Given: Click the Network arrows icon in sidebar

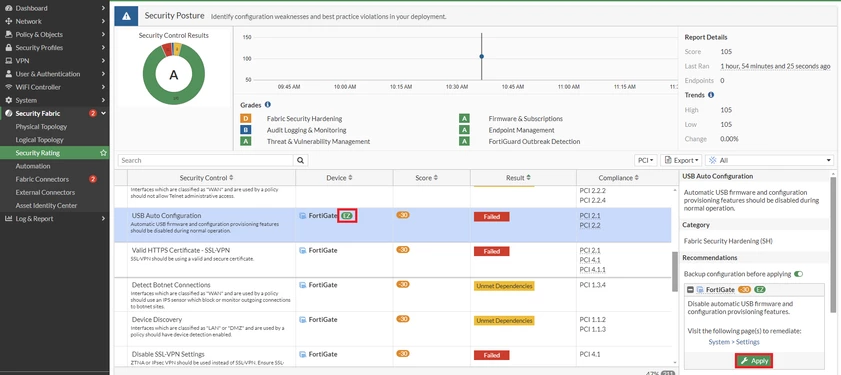Looking at the screenshot, I should (x=8, y=21).
